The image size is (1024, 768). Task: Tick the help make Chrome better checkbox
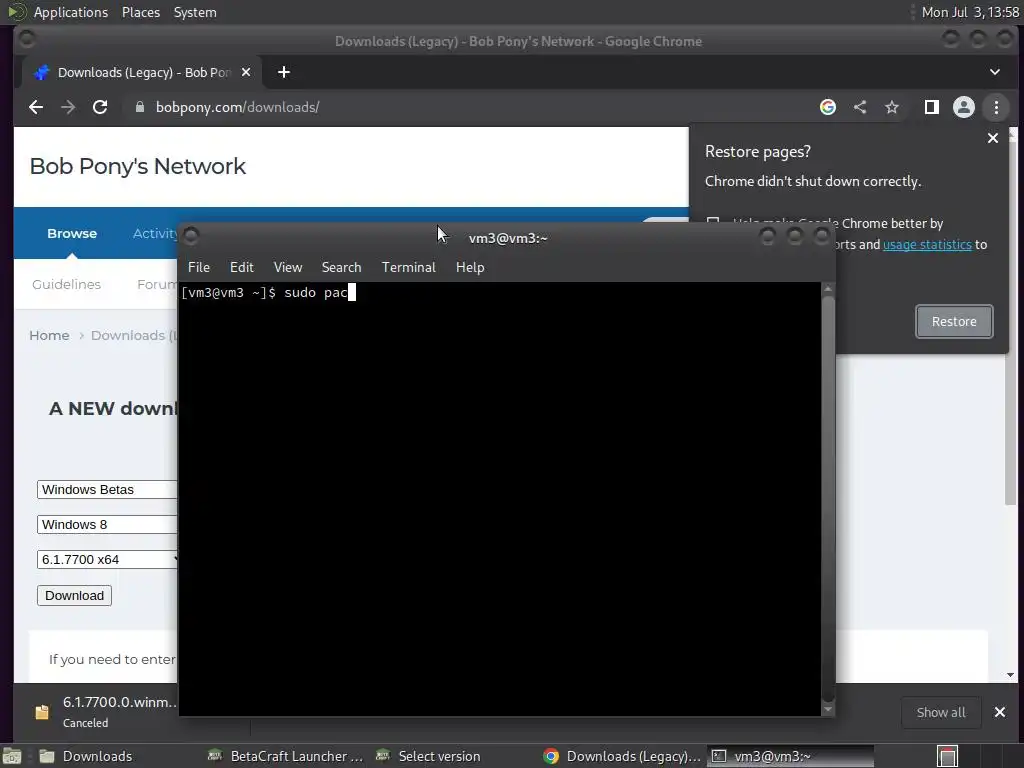[712, 221]
